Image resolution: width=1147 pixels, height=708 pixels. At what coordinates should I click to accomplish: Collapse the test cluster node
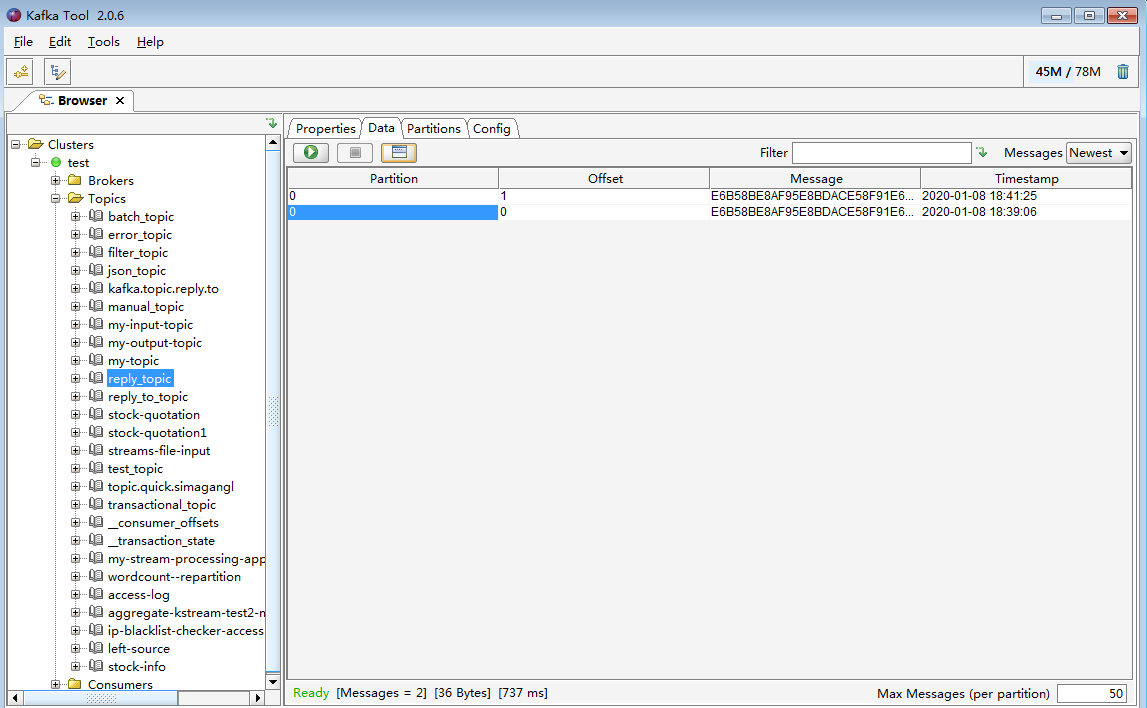tap(35, 162)
